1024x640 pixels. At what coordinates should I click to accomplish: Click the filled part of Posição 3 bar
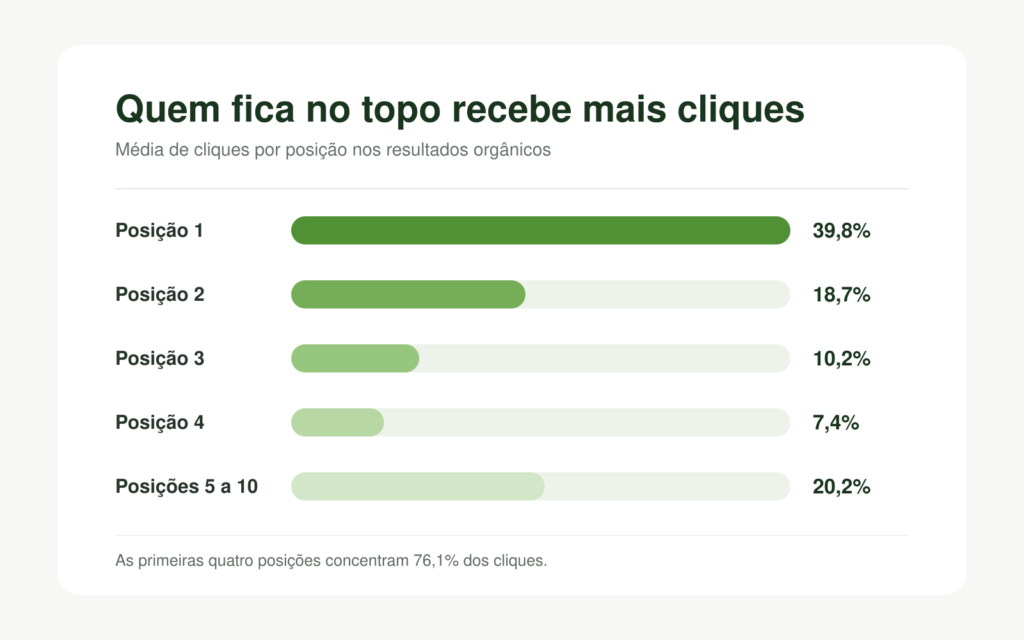[x=355, y=359]
